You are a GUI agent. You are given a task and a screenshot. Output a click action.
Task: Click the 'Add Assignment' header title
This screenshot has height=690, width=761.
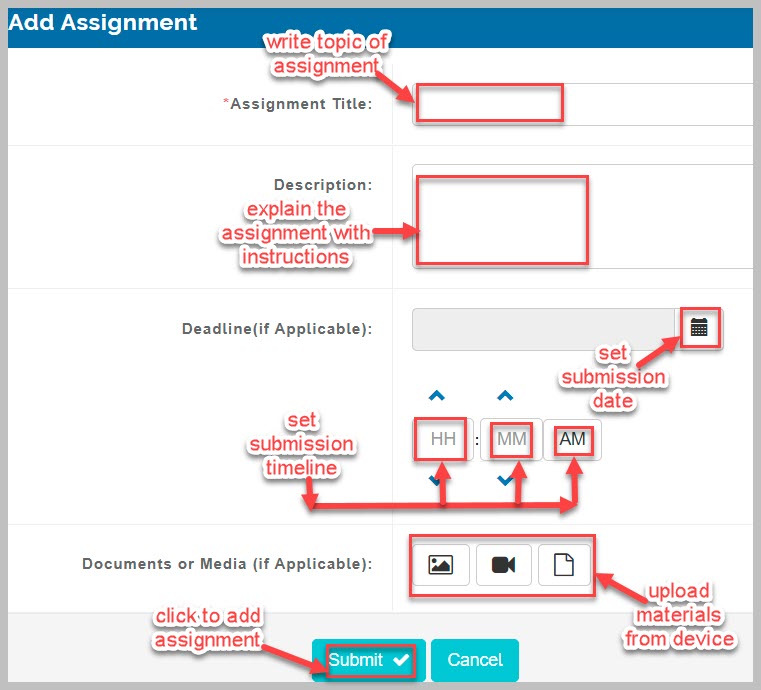point(102,22)
